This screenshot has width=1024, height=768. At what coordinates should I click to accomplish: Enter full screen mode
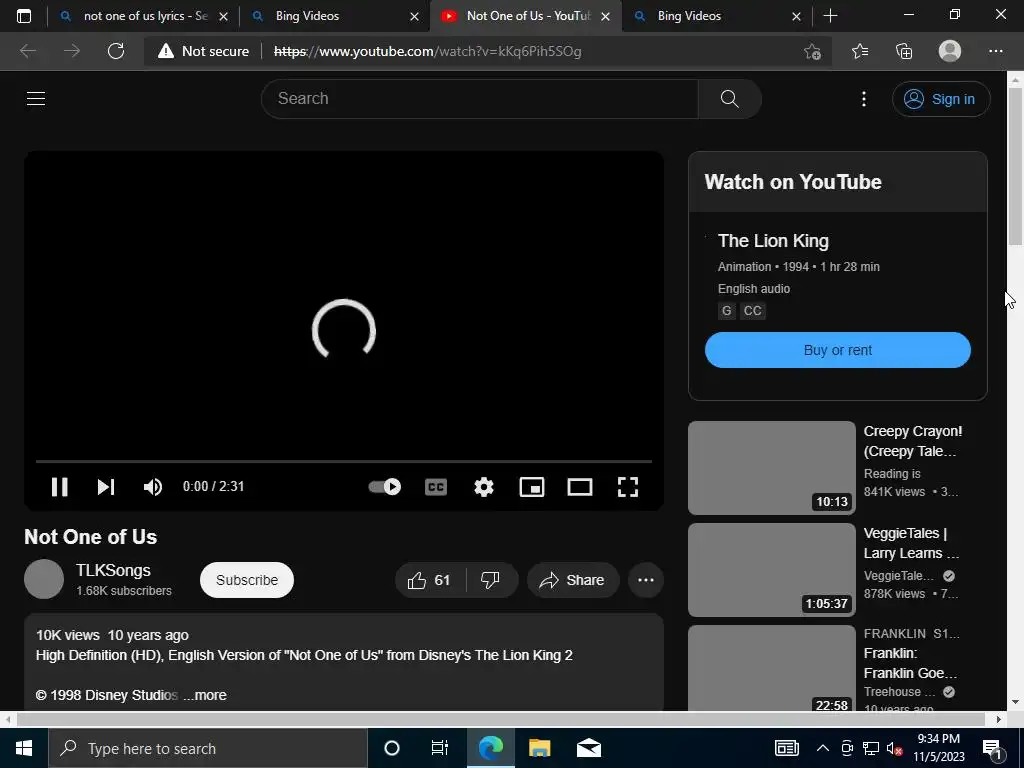628,487
